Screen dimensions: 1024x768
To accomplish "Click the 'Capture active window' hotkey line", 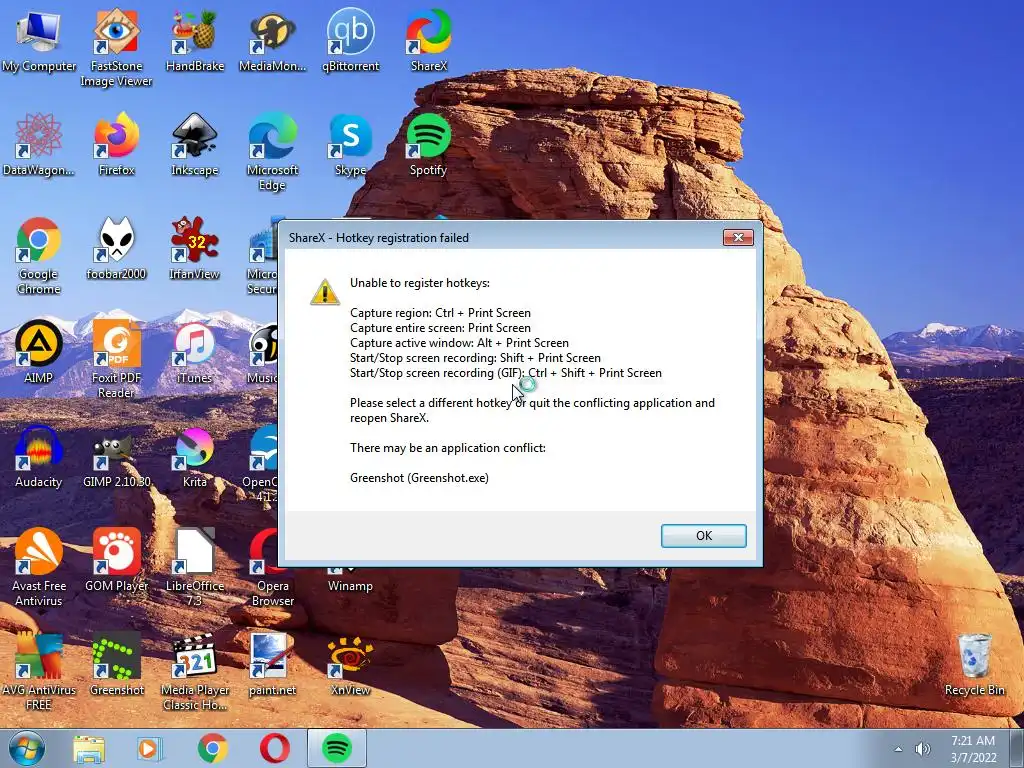I will click(x=459, y=343).
